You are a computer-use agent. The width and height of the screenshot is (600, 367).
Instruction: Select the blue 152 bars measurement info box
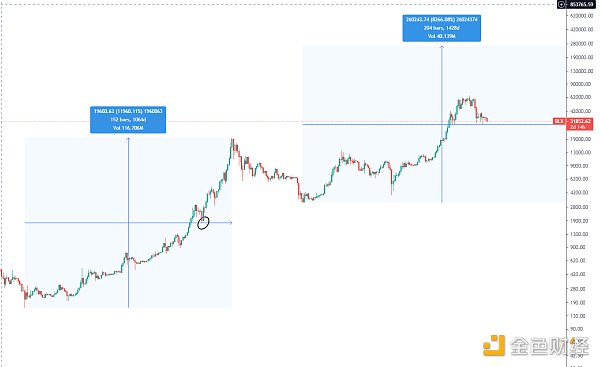click(x=128, y=120)
